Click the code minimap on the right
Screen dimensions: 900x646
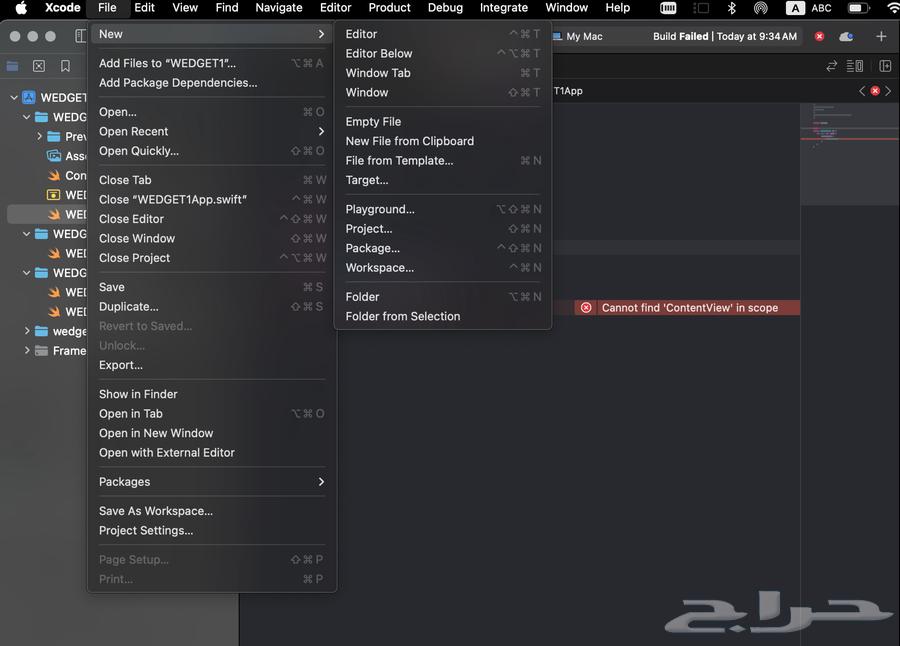point(848,140)
